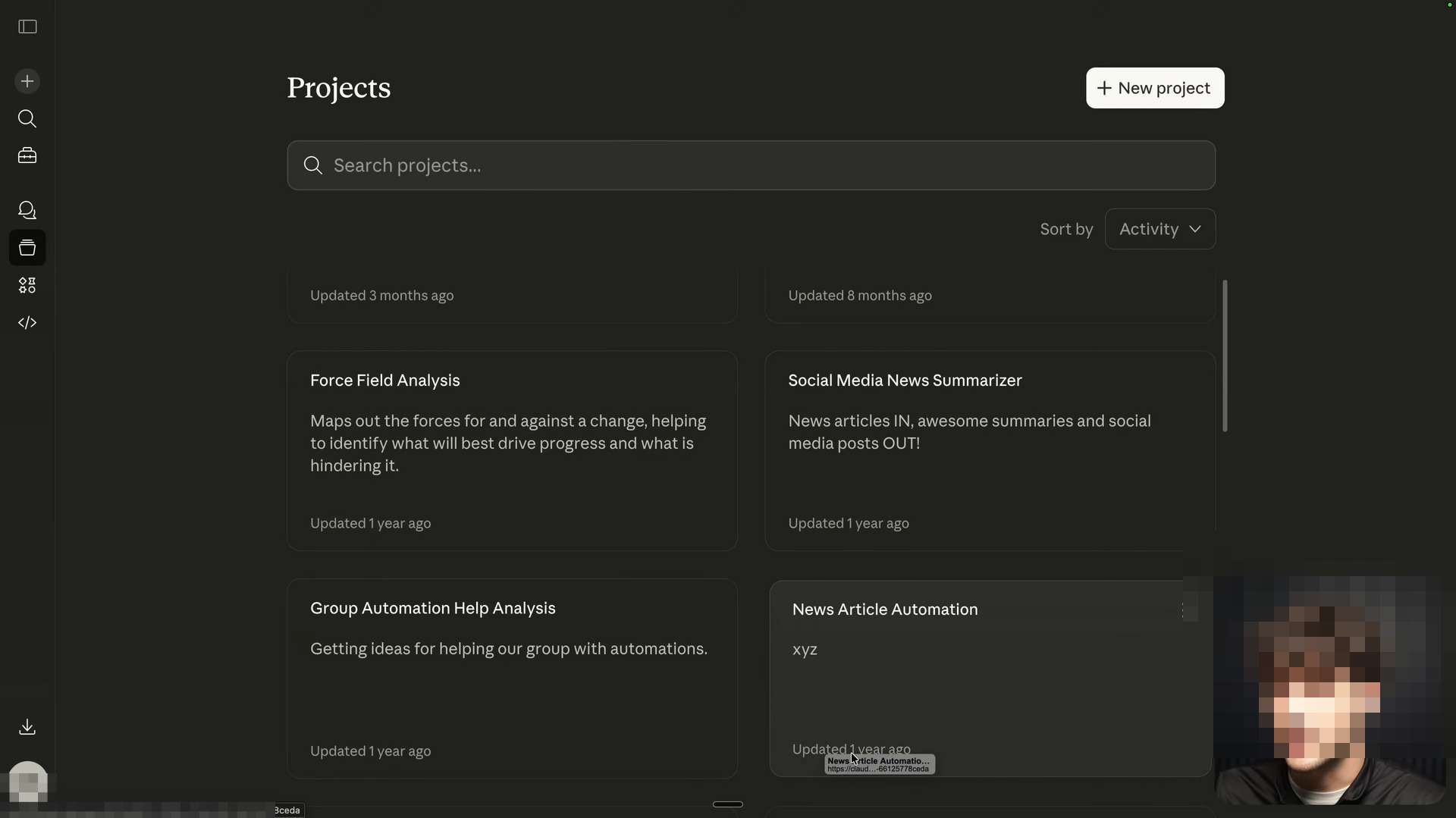
Task: Expand the Activity sort dropdown
Action: pos(1160,229)
